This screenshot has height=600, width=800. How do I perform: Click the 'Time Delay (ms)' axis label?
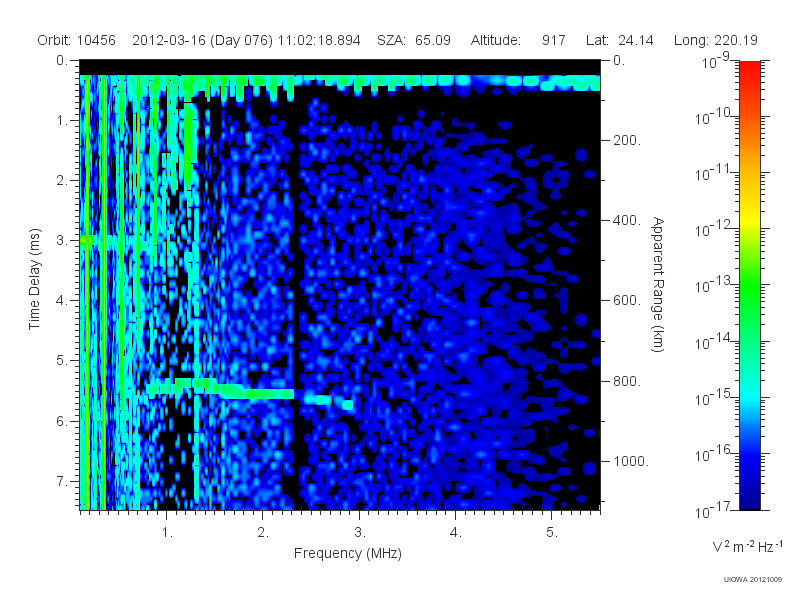click(34, 279)
